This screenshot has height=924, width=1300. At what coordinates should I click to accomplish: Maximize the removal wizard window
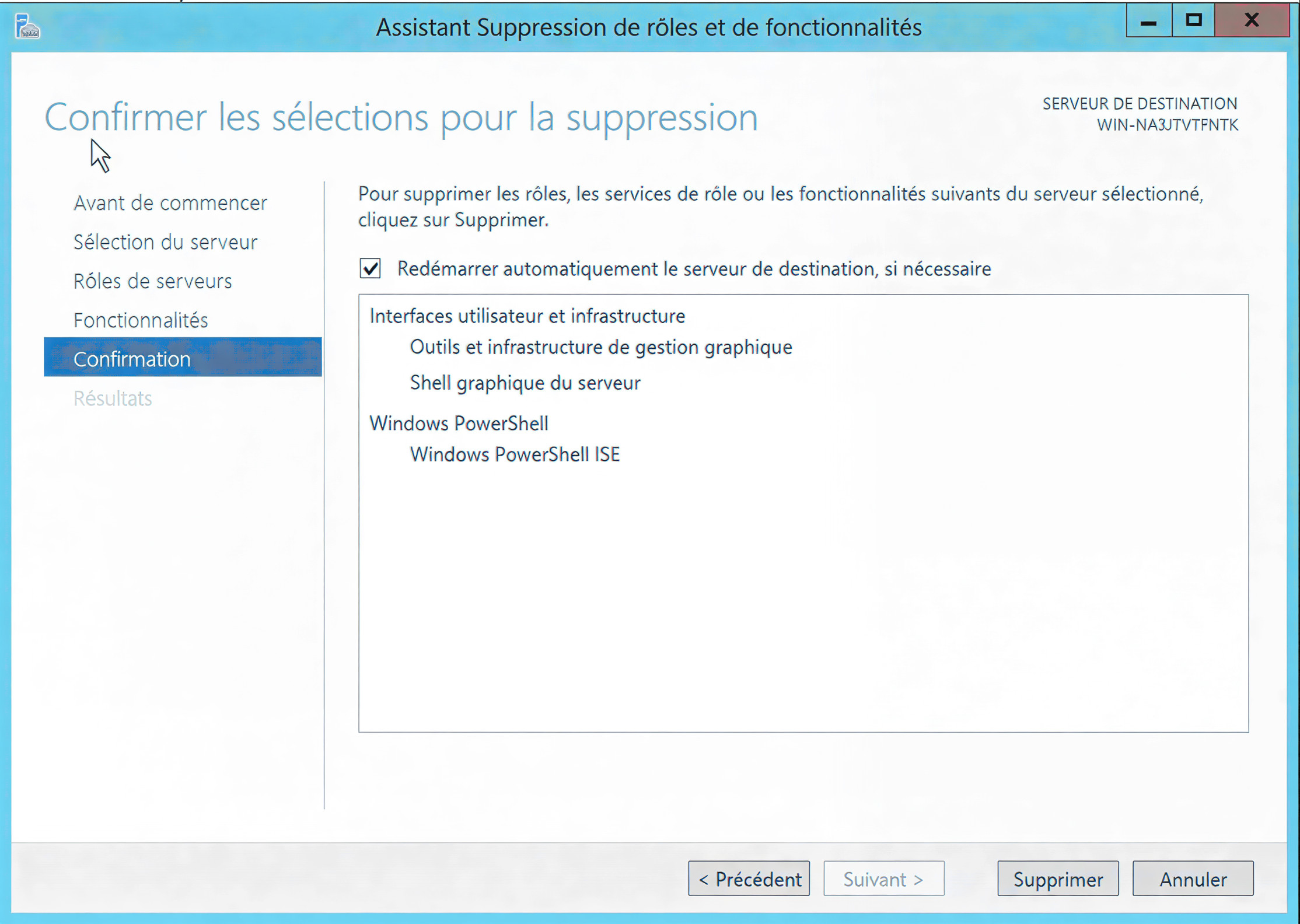click(1193, 21)
